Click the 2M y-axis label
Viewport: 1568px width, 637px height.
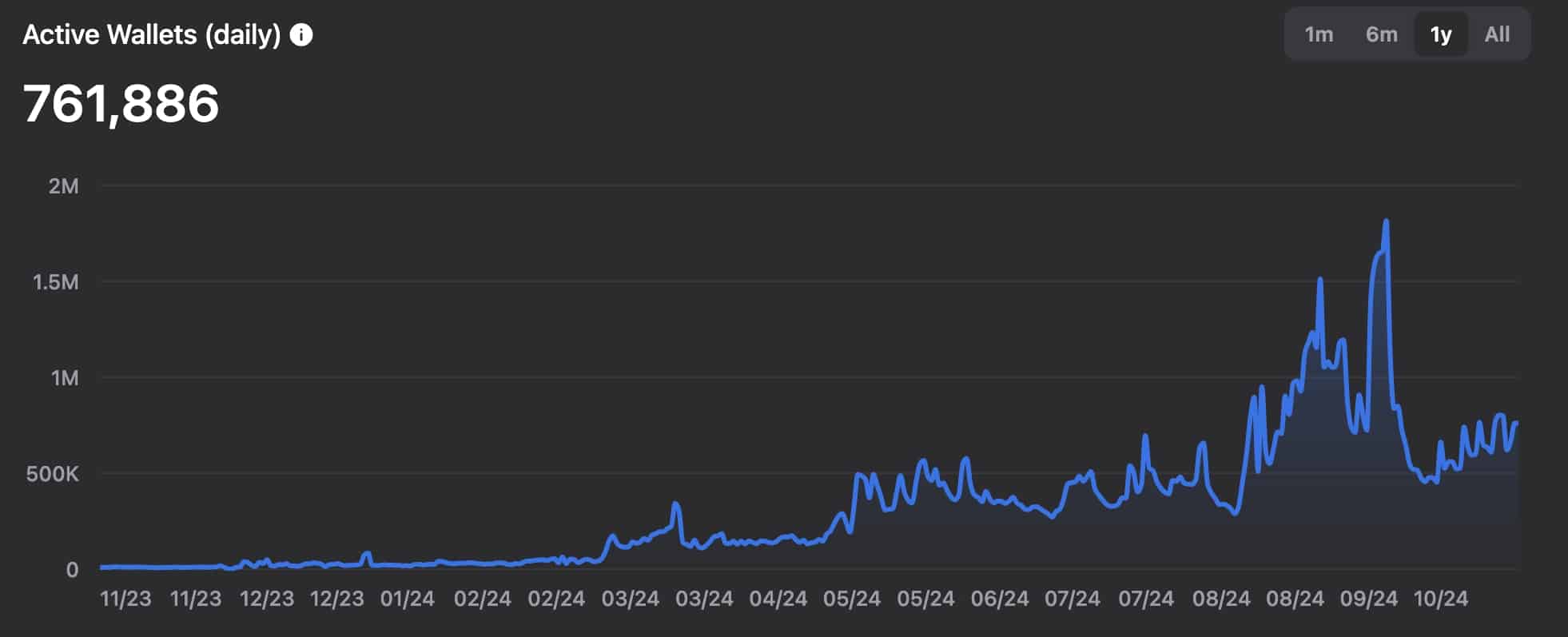(64, 186)
